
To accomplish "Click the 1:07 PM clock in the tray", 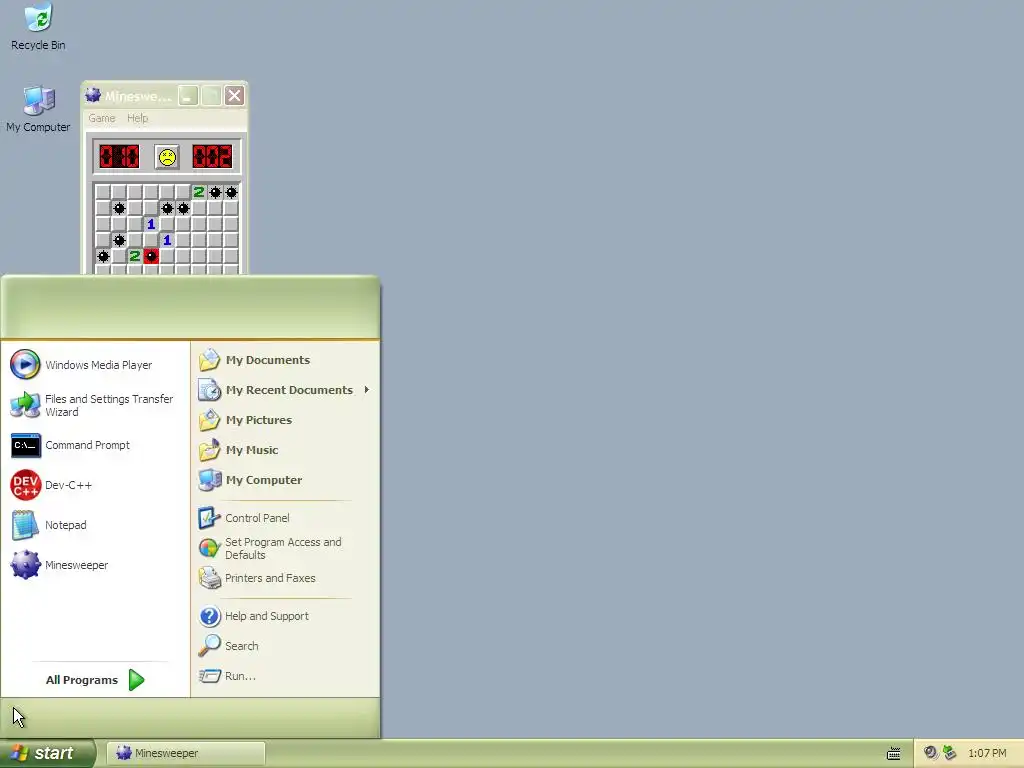I will (987, 754).
